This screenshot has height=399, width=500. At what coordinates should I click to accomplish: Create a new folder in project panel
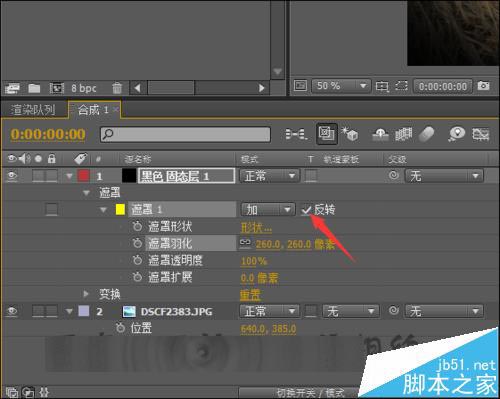pos(34,88)
